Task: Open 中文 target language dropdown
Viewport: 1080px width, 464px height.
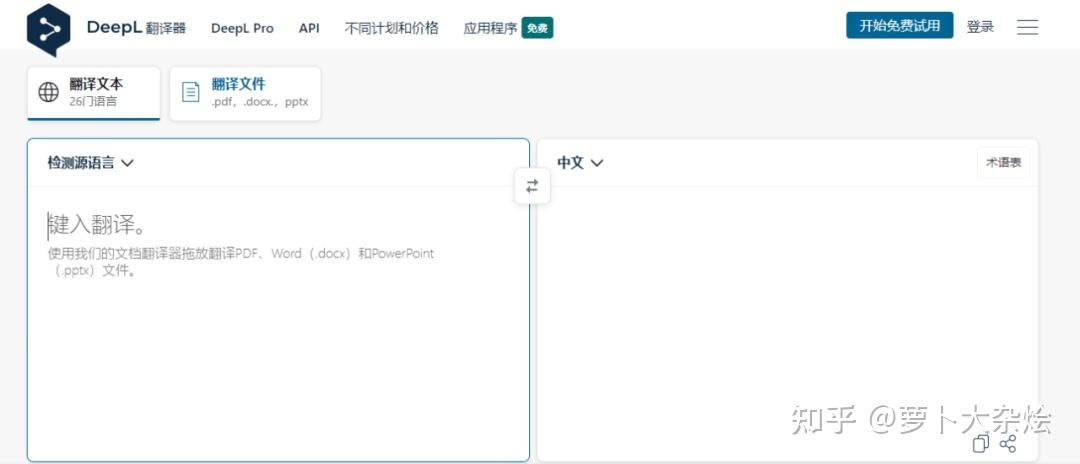Action: point(580,163)
